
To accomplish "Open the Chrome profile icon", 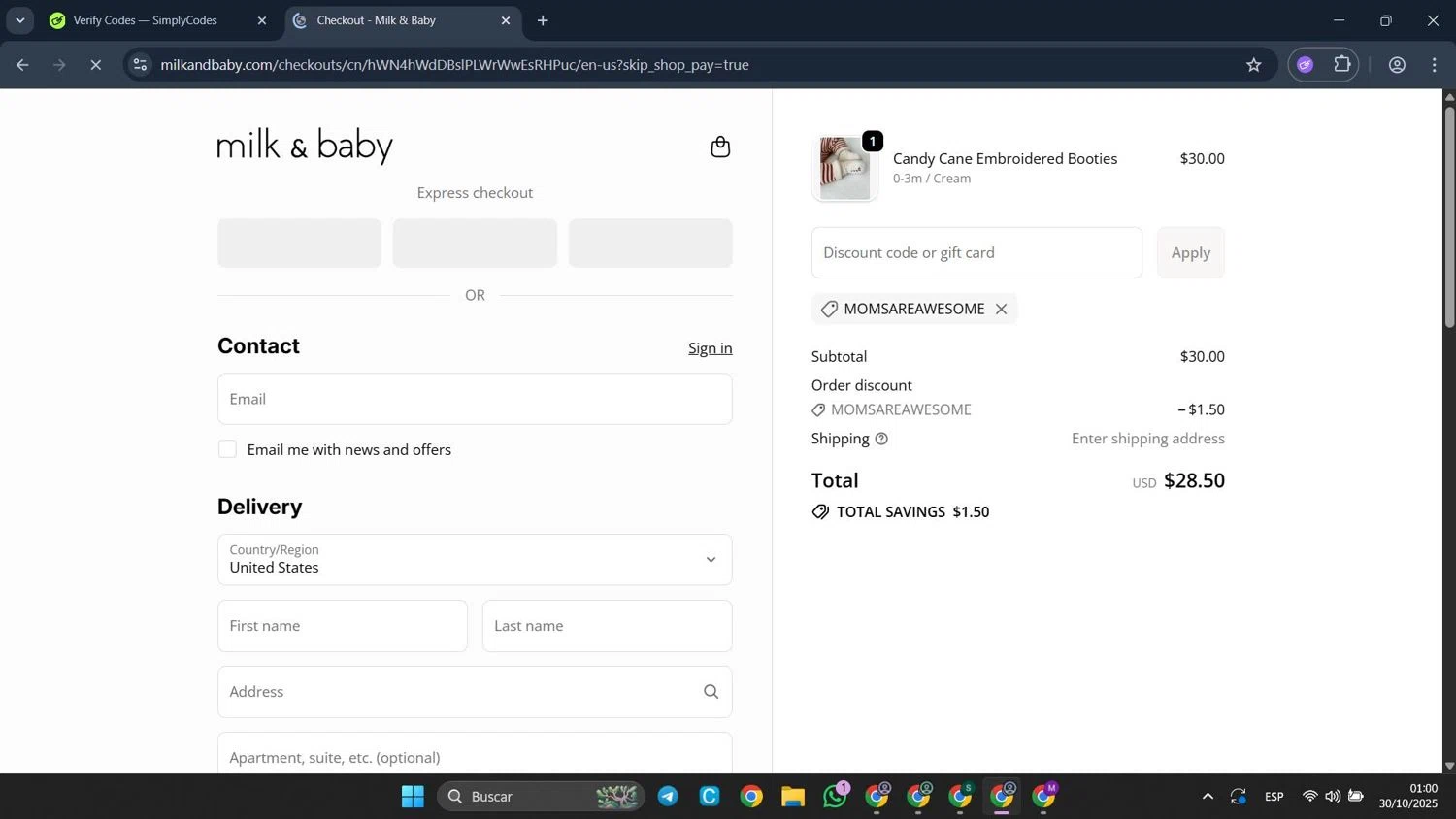I will point(1397,65).
